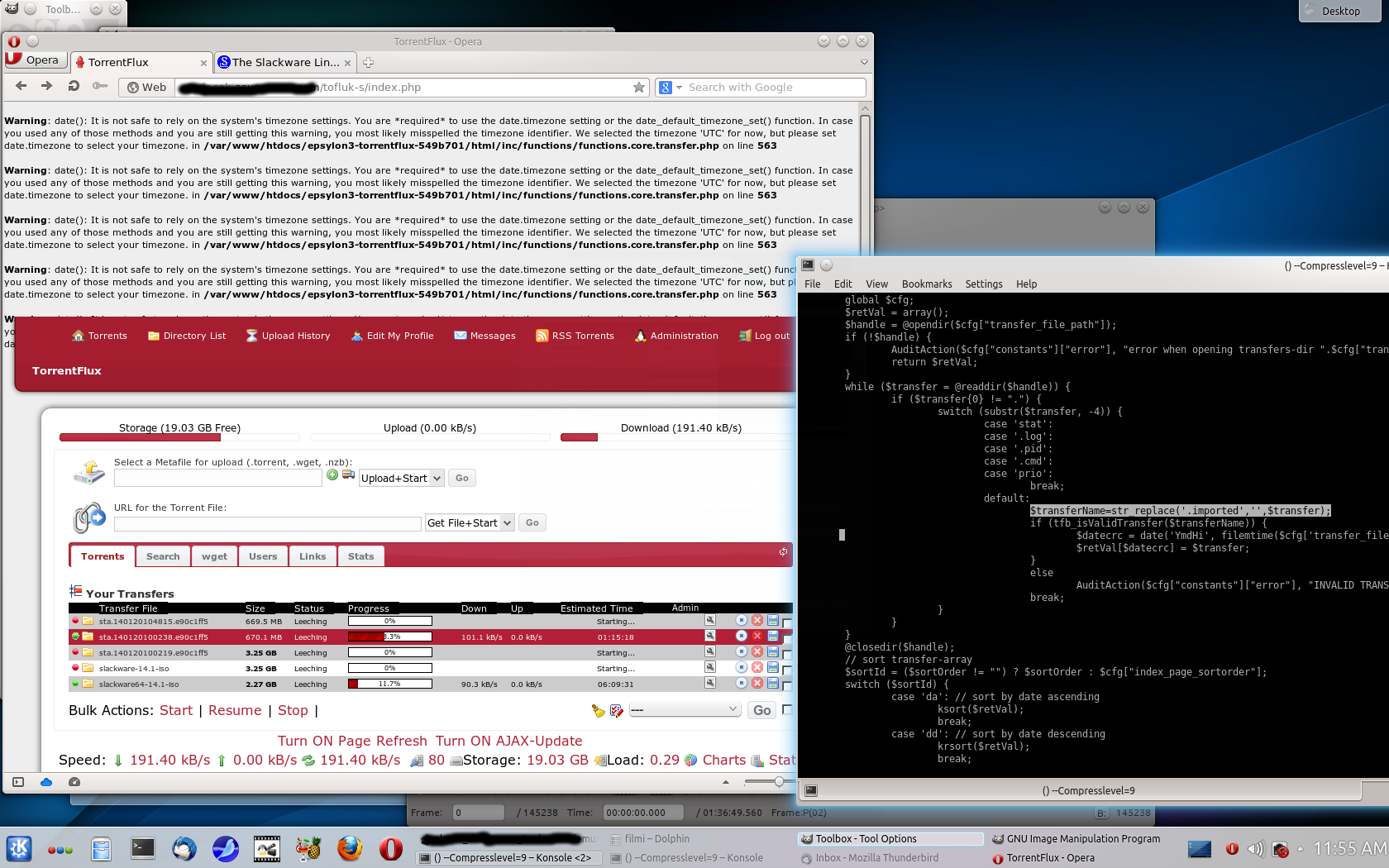Delete the sta.140120100219 transfer

[757, 651]
